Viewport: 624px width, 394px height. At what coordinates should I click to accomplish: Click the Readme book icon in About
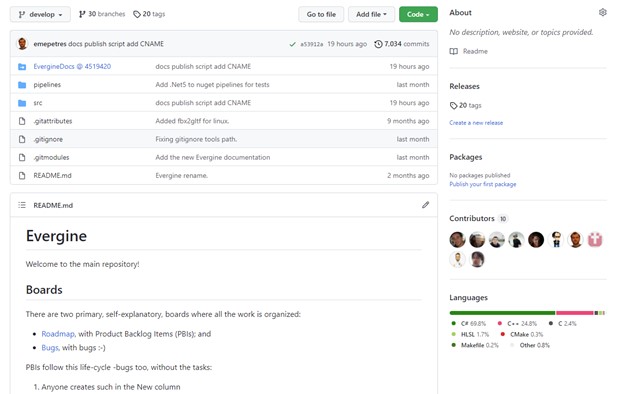coord(454,51)
